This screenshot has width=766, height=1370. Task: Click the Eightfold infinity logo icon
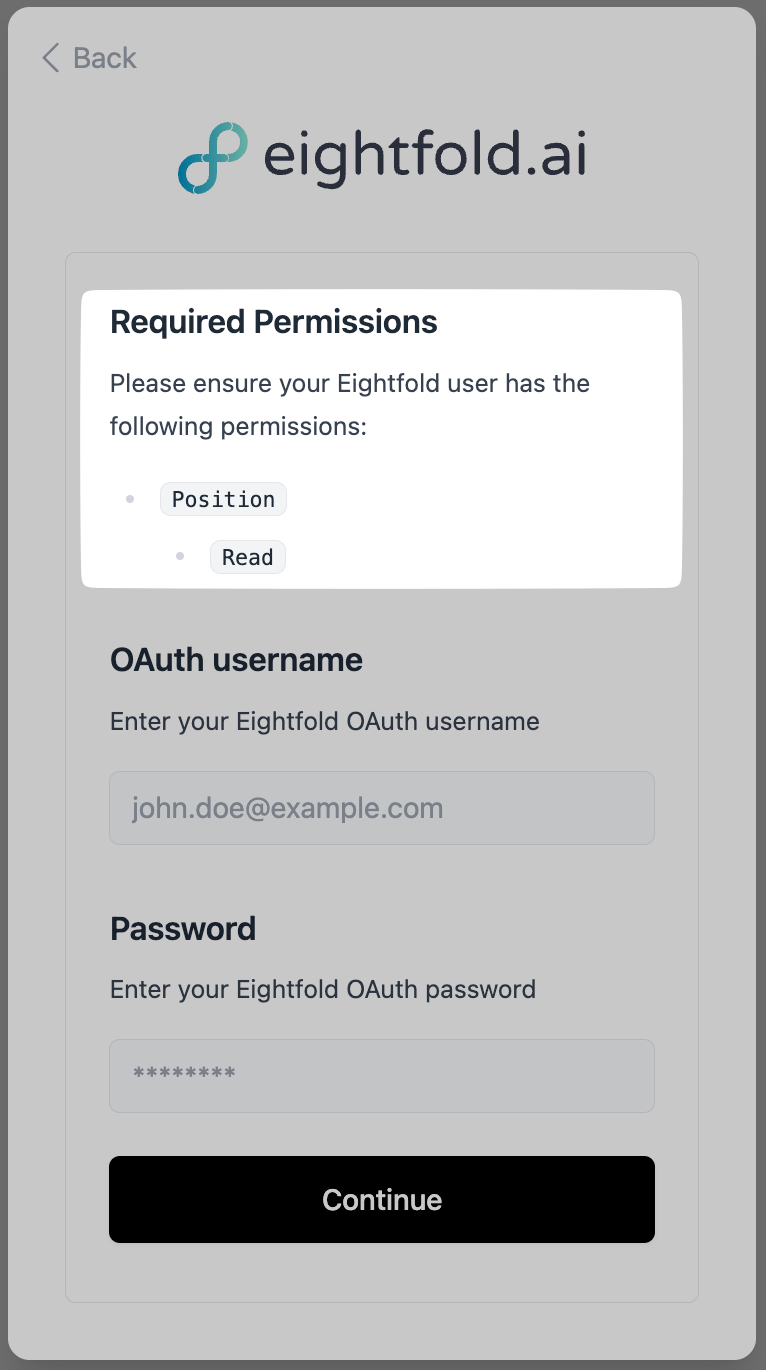(212, 157)
